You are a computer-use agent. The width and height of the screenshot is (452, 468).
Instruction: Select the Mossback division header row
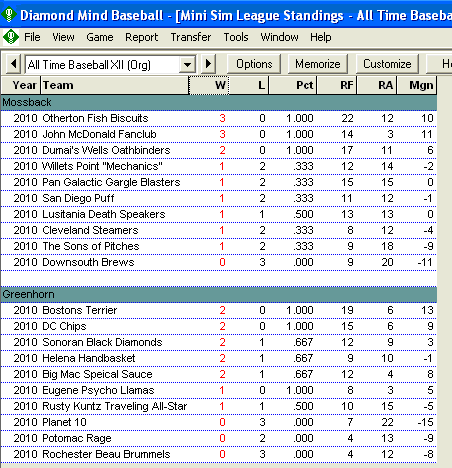219,103
